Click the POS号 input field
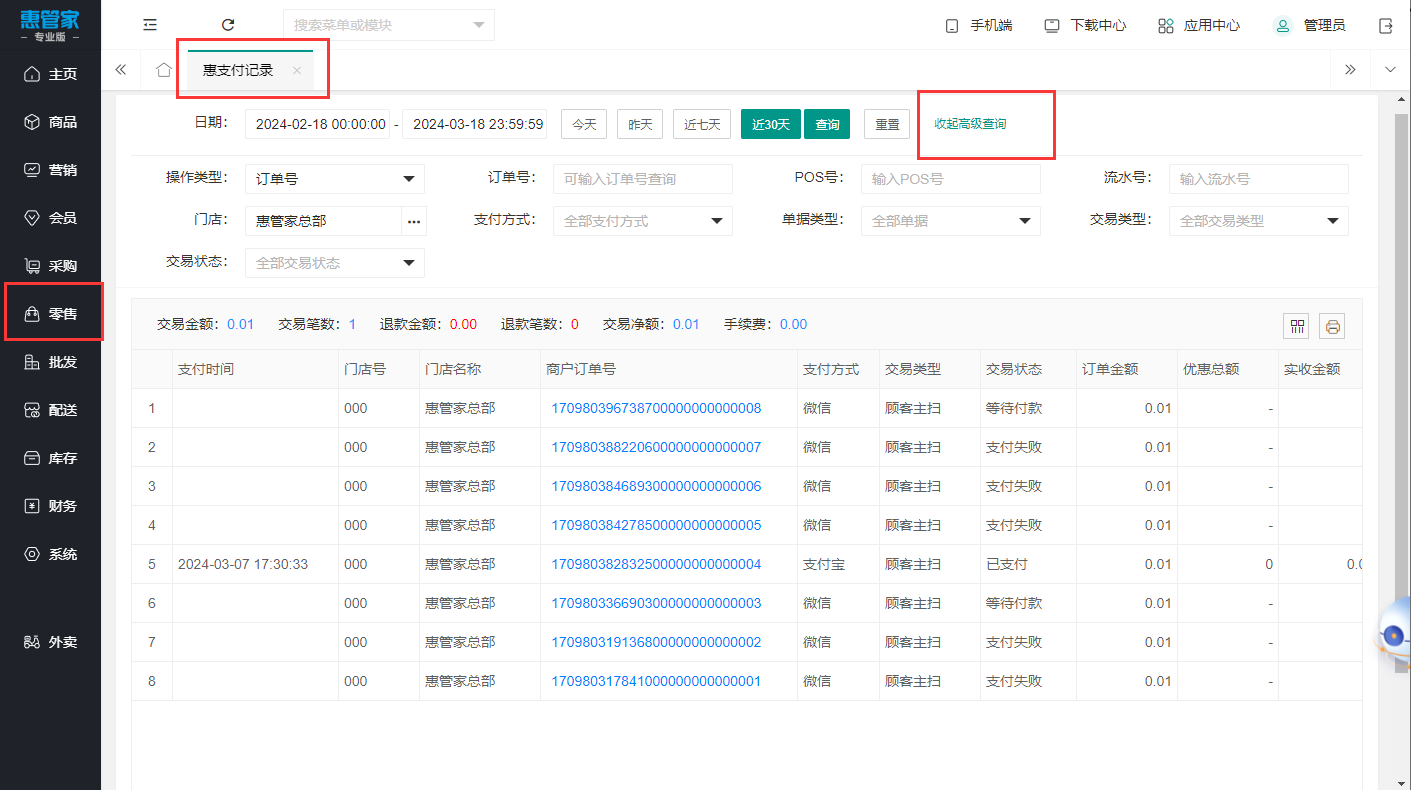Image resolution: width=1411 pixels, height=790 pixels. [951, 179]
